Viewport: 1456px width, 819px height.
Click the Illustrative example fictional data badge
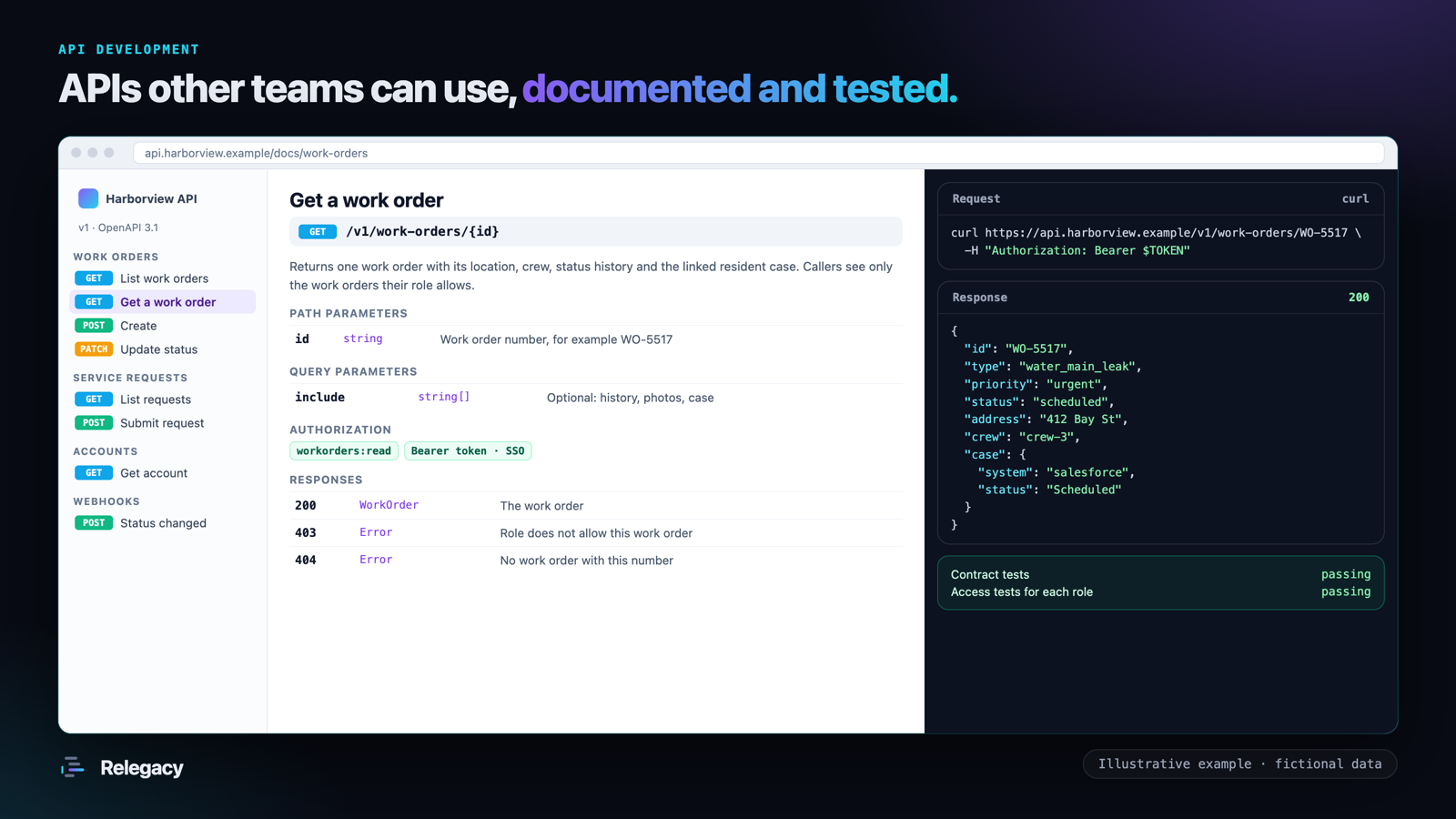1239,764
